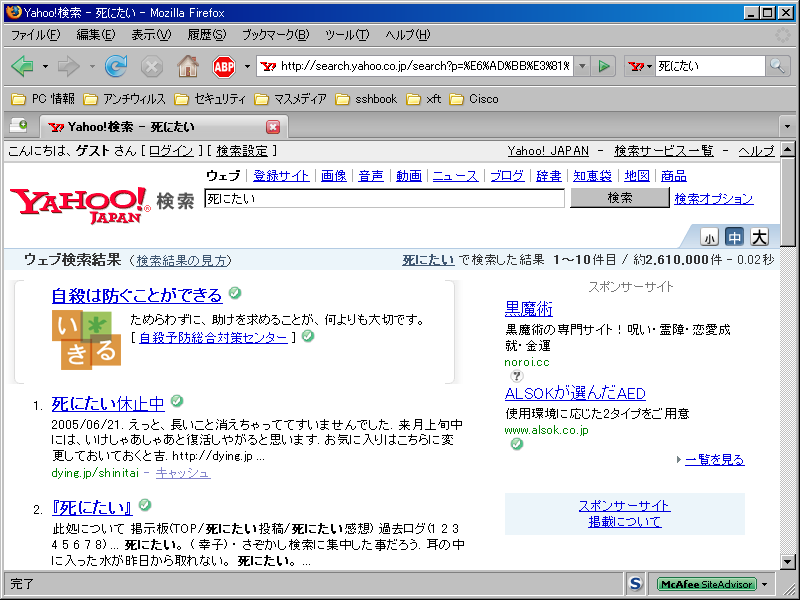Expand the Adblock Plus dropdown arrow
Screen dimensions: 800x600
coord(247,66)
